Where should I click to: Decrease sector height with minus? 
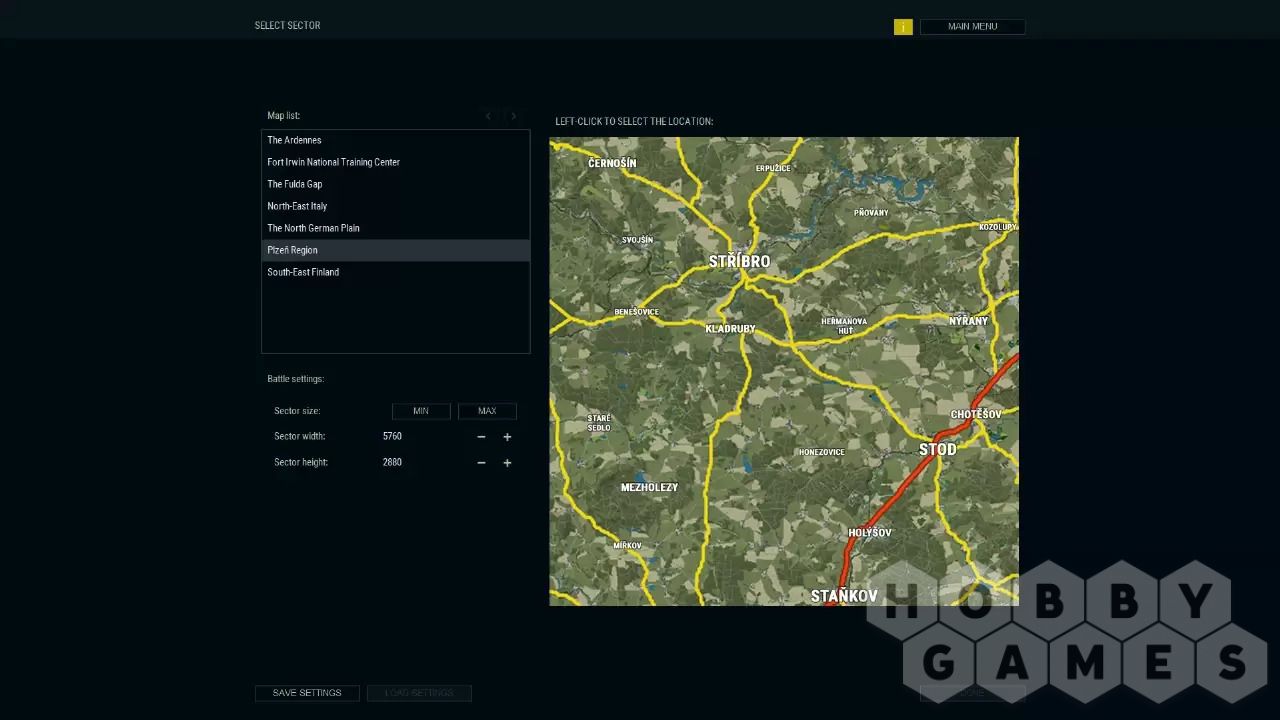coord(481,463)
